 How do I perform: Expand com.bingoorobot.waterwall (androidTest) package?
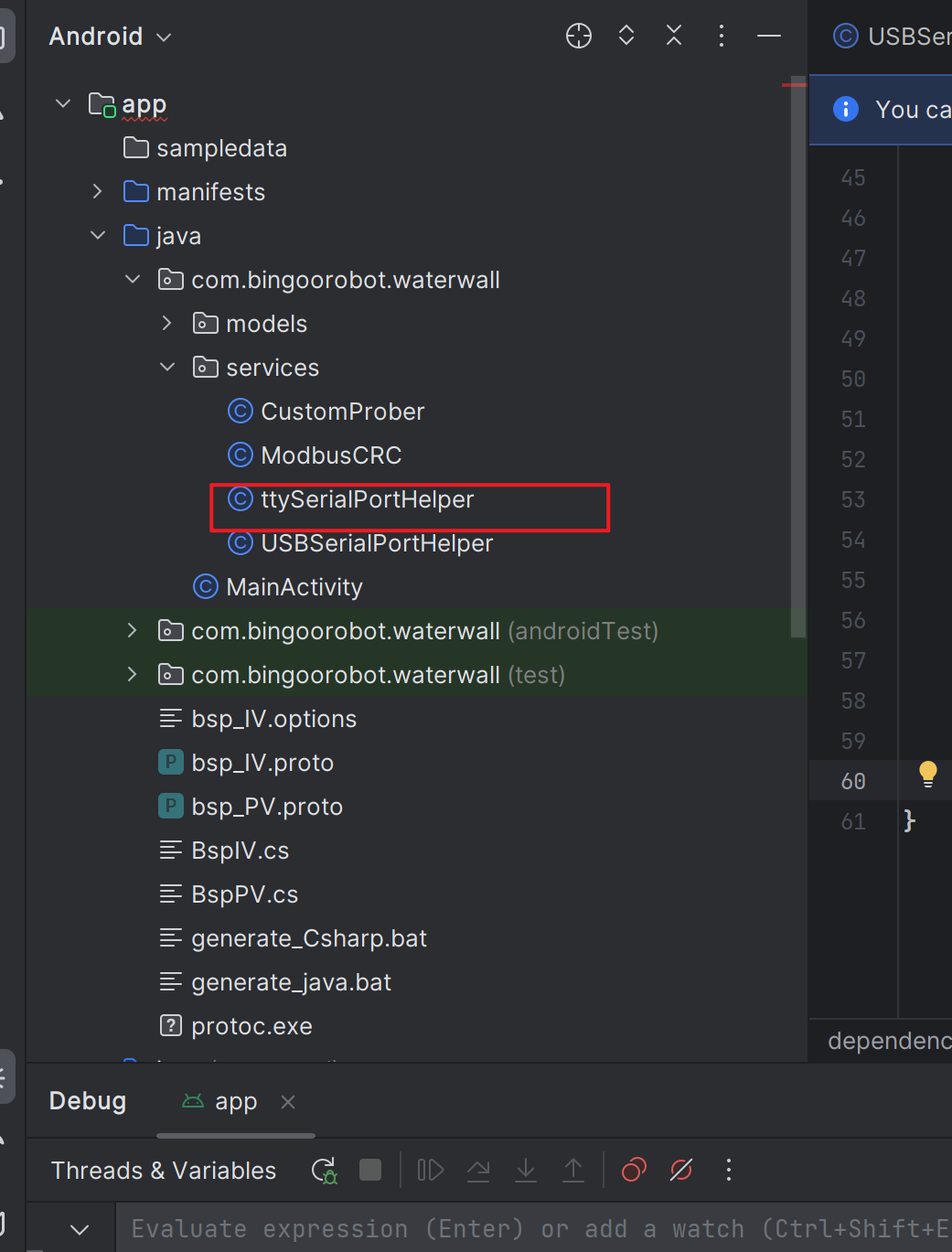tap(133, 631)
